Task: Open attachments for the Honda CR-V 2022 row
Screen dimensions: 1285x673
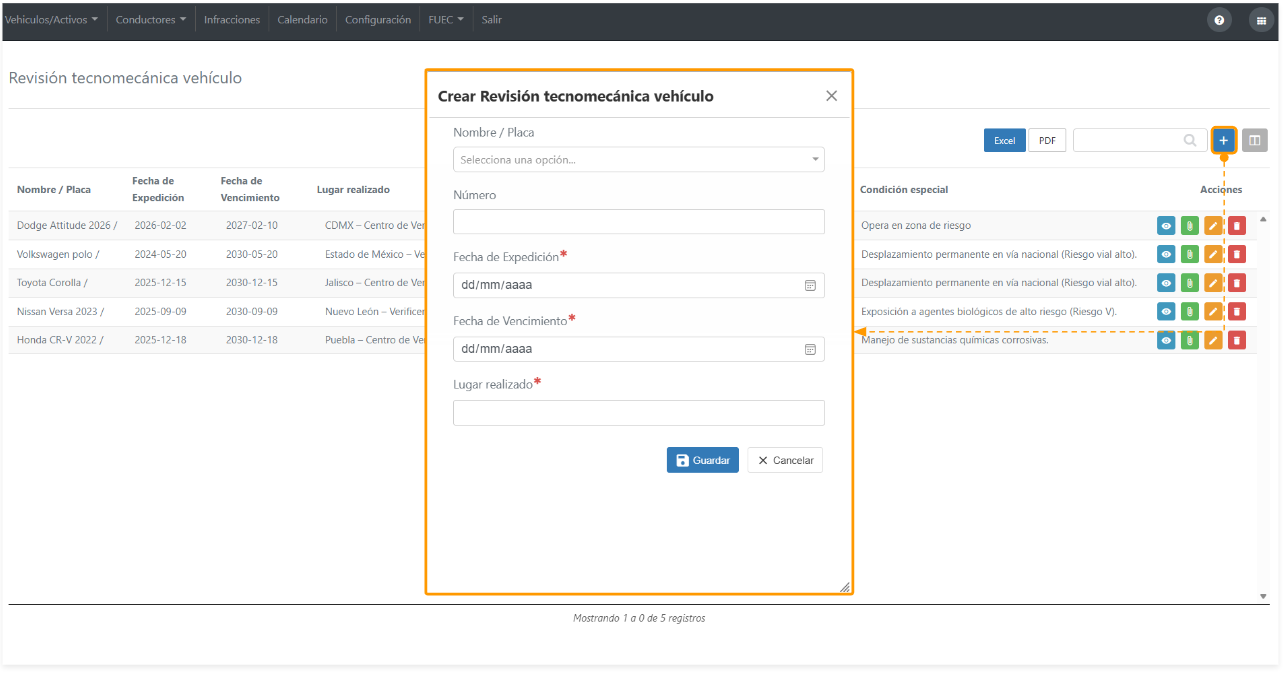Action: [x=1190, y=341]
